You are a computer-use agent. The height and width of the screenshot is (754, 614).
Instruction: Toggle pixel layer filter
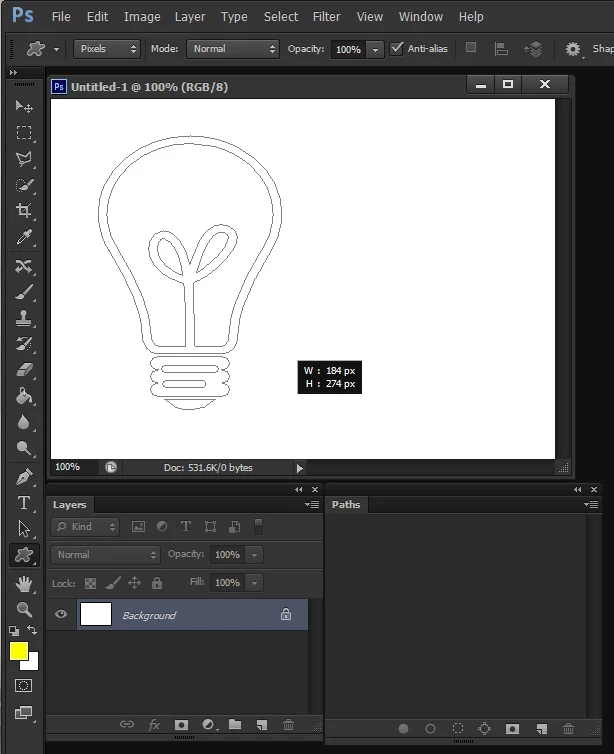[138, 527]
